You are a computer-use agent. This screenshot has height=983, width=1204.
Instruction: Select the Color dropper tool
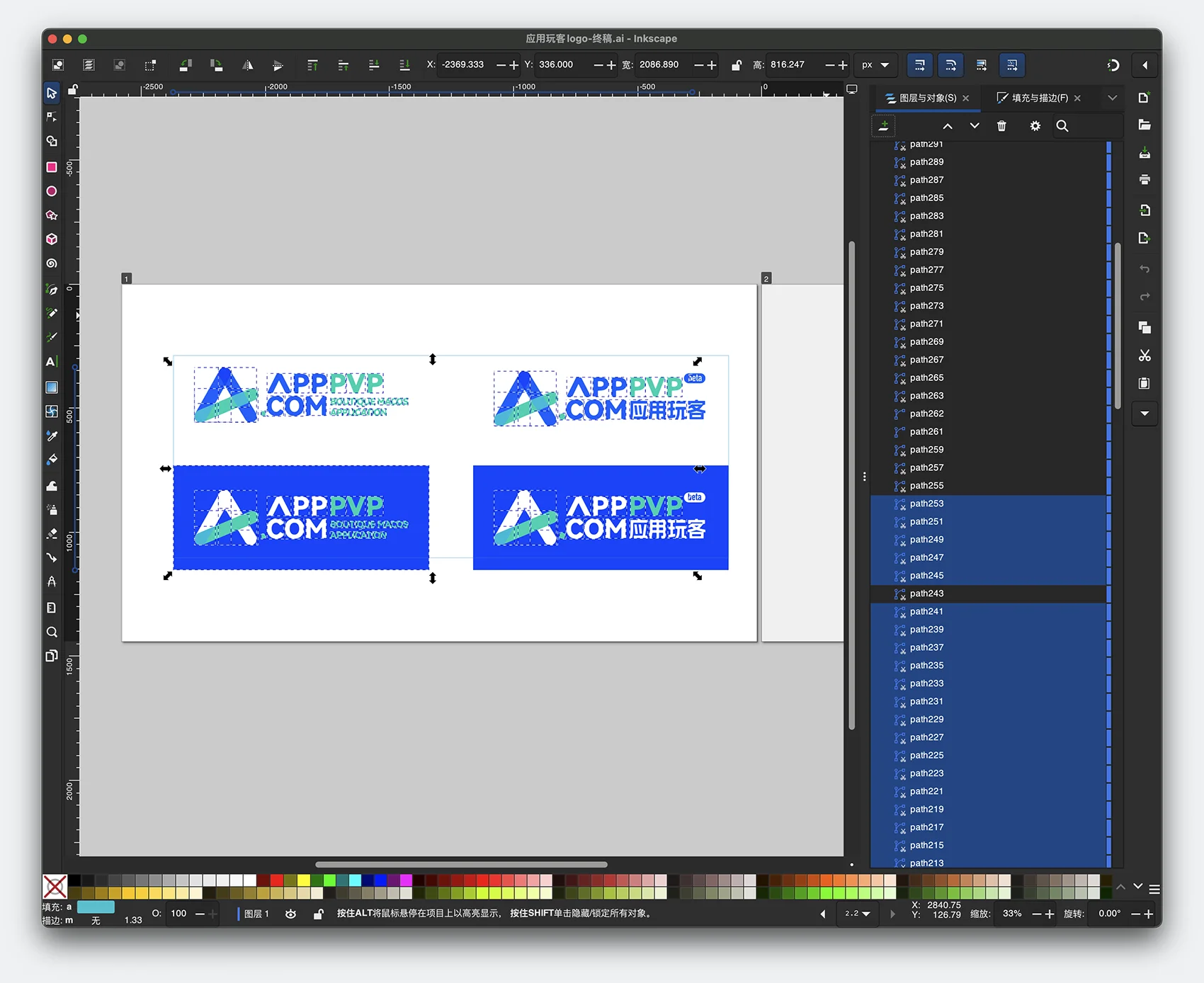52,436
